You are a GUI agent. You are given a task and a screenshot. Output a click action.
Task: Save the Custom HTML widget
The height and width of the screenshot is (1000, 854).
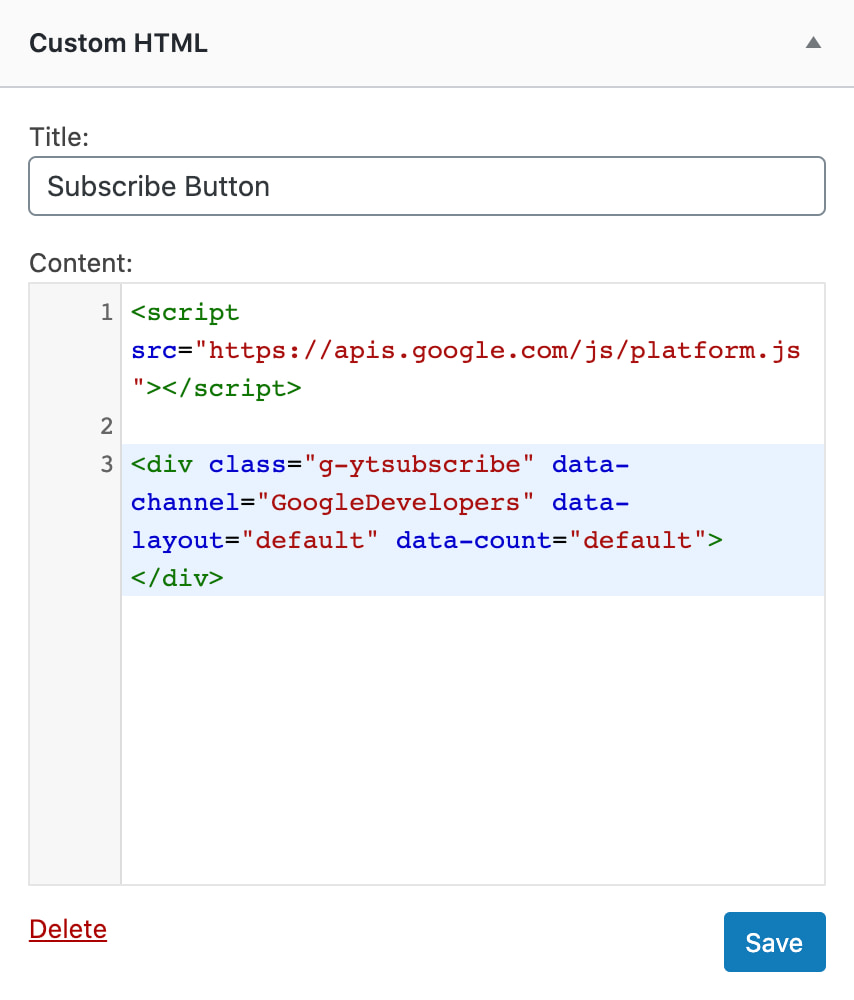click(x=774, y=942)
